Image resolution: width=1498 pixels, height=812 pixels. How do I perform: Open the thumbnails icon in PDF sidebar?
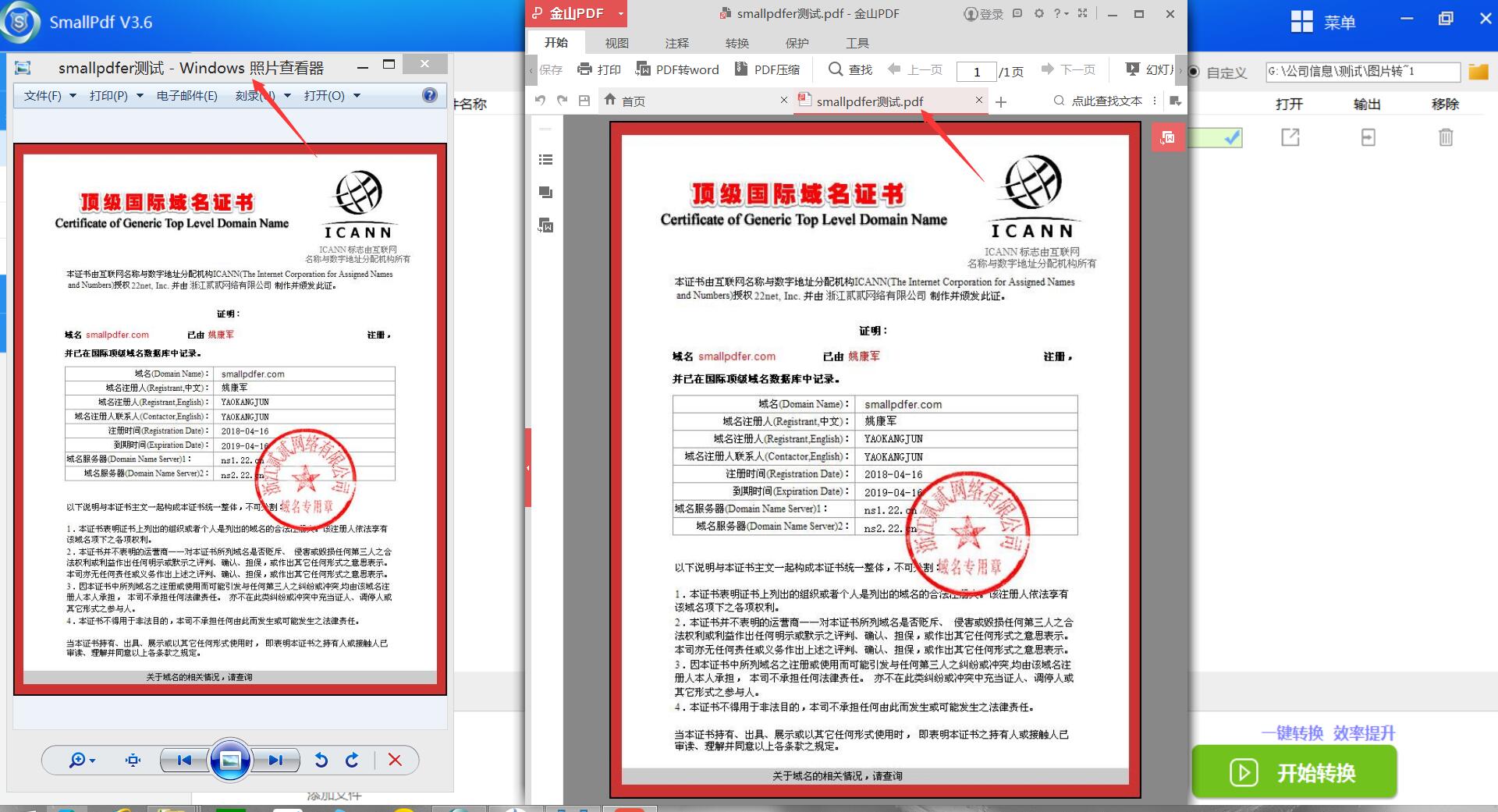coord(545,192)
